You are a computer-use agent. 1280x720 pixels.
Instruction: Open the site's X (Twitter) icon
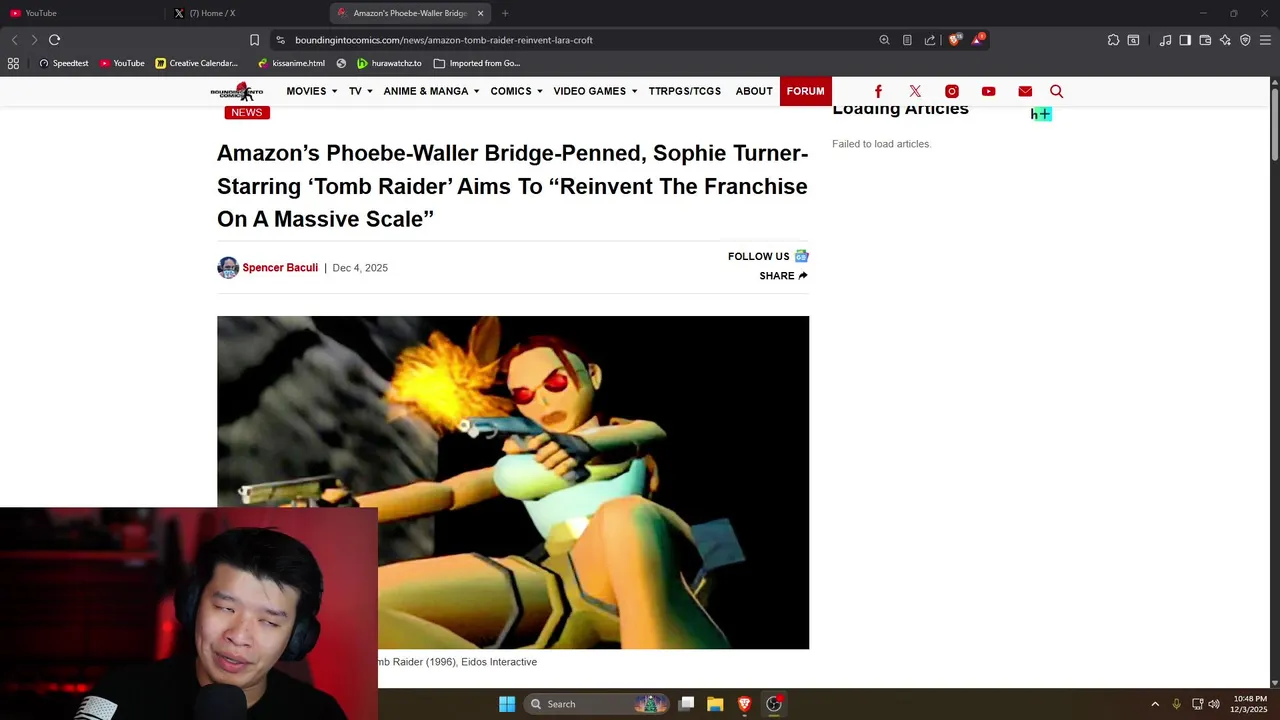coord(915,91)
